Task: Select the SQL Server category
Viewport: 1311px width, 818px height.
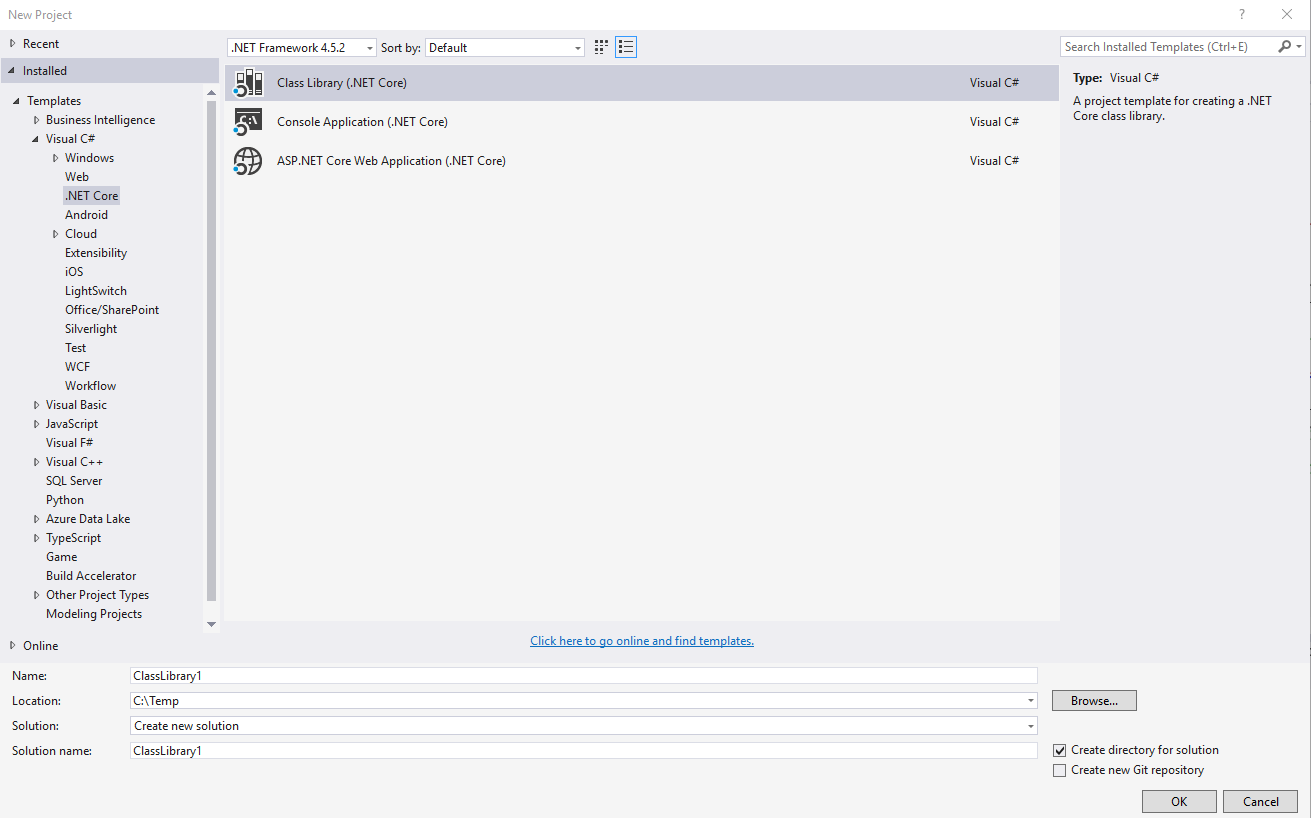Action: tap(74, 481)
